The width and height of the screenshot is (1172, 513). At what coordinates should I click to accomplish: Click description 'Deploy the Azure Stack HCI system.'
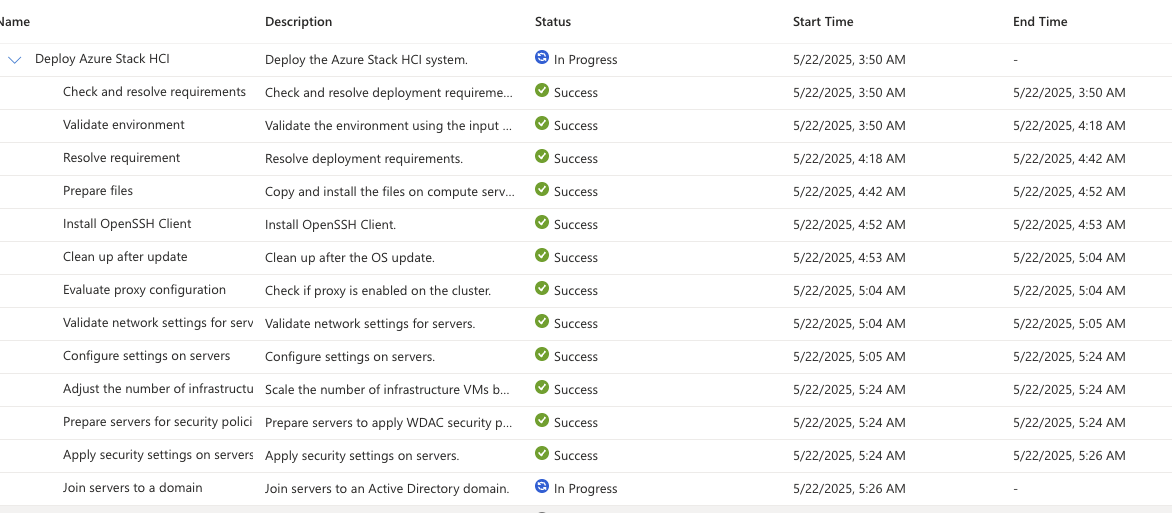(366, 60)
